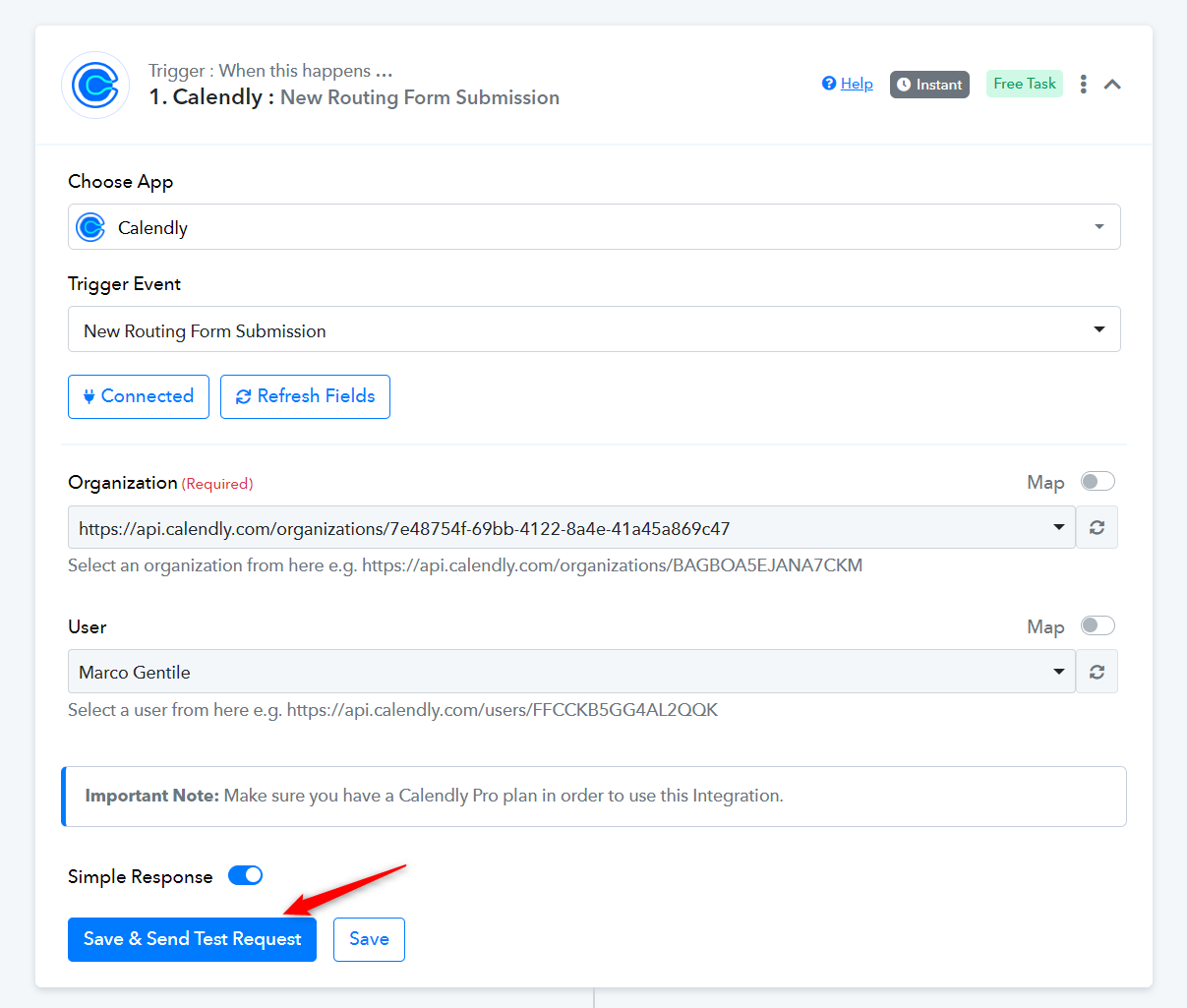This screenshot has width=1187, height=1008.
Task: Click the Important Note about Calendly Pro plan
Action: coord(594,797)
